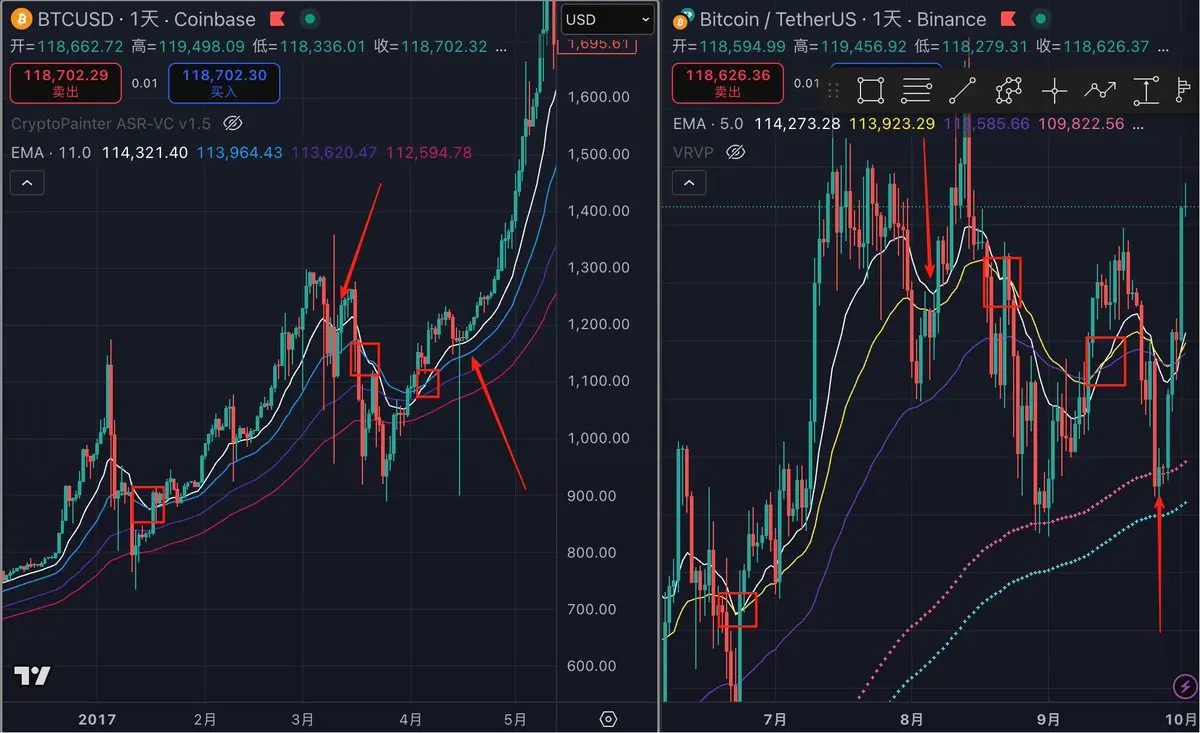
Task: Click the purple EMA value 113,620.47
Action: coord(334,152)
